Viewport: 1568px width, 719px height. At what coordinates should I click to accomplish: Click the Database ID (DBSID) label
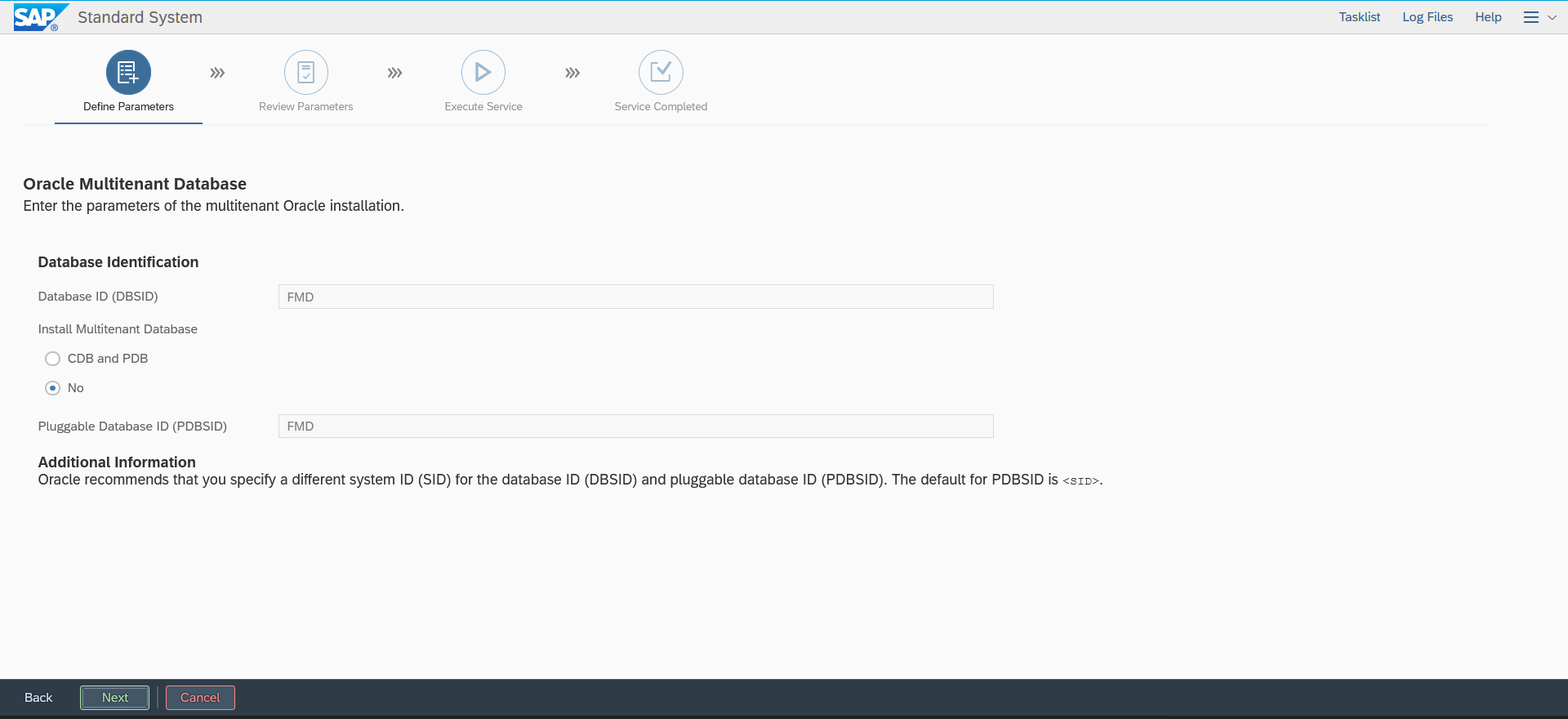click(98, 297)
